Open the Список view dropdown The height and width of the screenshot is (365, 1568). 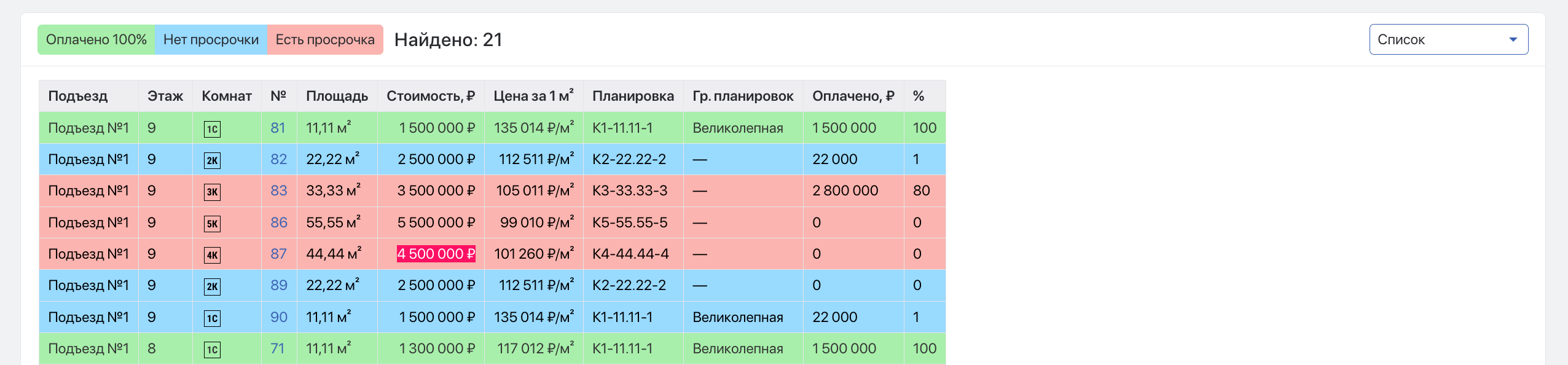[1448, 39]
